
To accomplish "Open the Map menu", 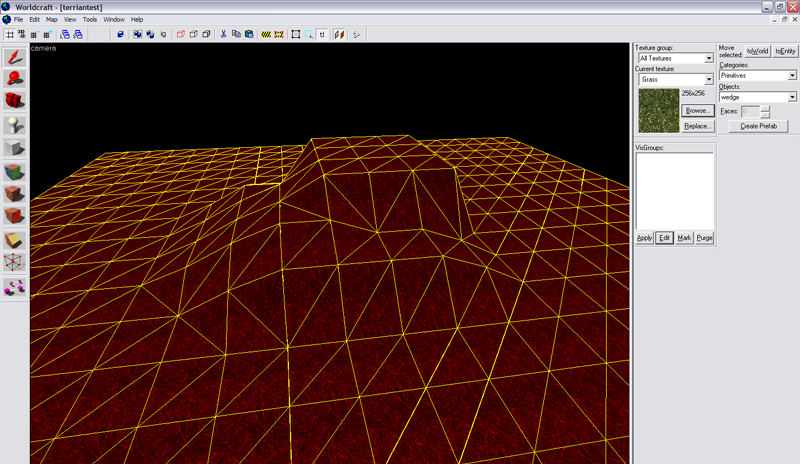I will click(x=52, y=19).
